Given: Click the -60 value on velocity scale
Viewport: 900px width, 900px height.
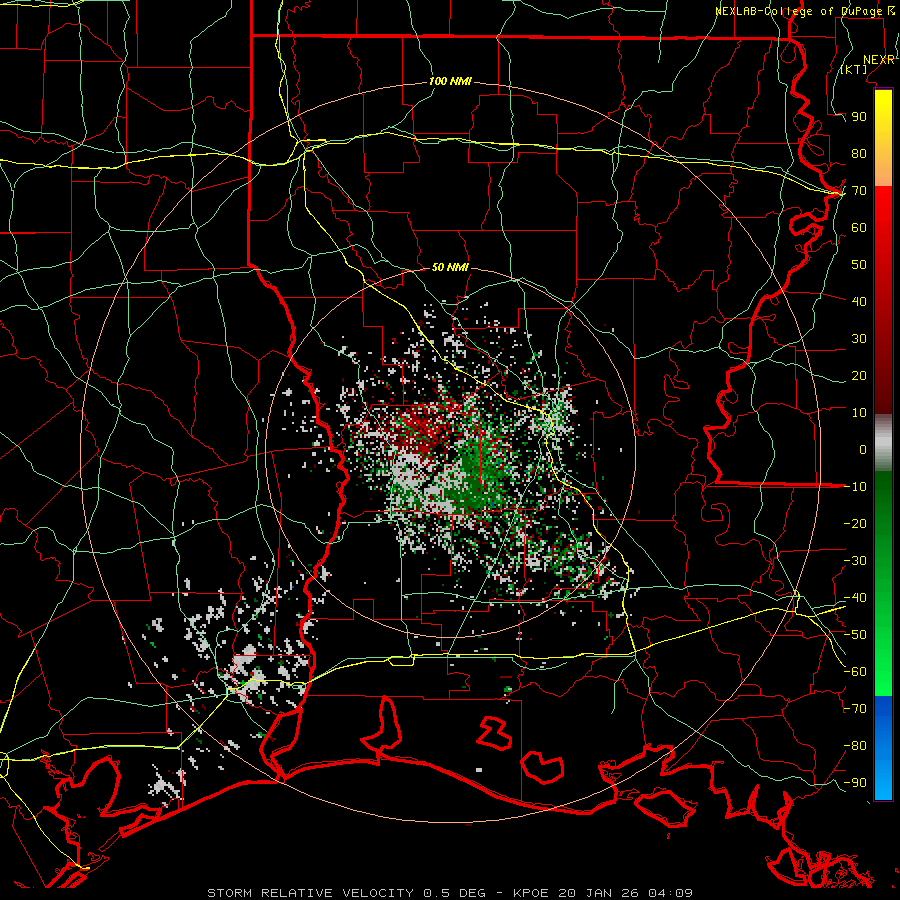Looking at the screenshot, I should pyautogui.click(x=855, y=672).
